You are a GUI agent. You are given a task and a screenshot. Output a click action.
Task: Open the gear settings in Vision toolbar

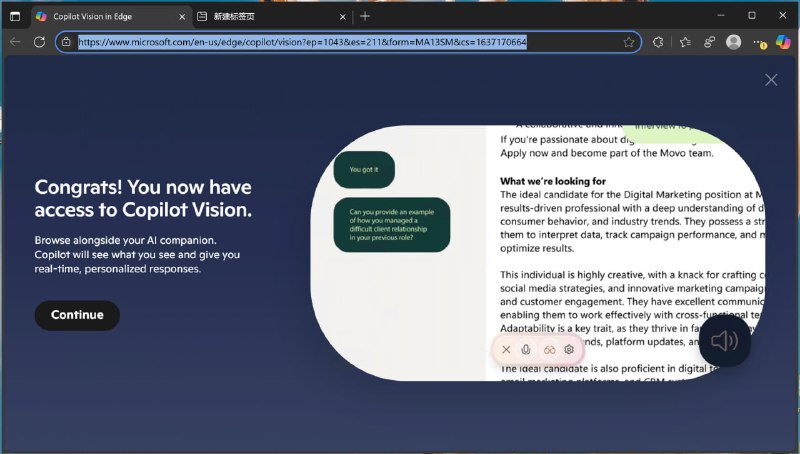click(x=569, y=349)
